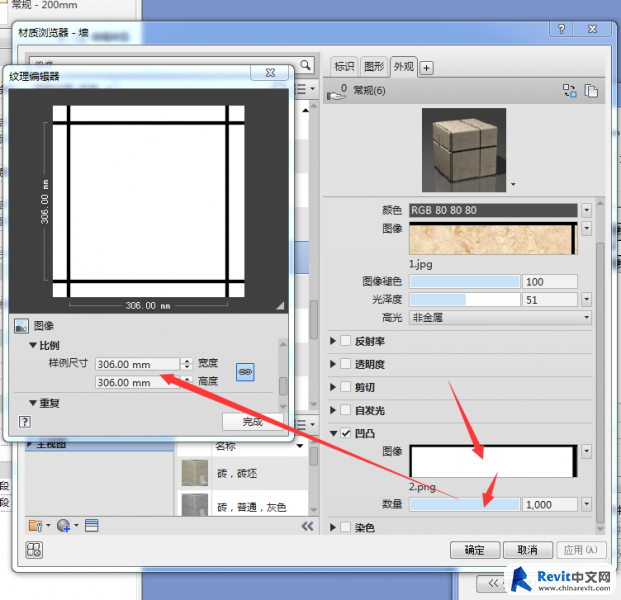
Task: Uncheck the 凹凸 checkbox
Action: point(346,433)
